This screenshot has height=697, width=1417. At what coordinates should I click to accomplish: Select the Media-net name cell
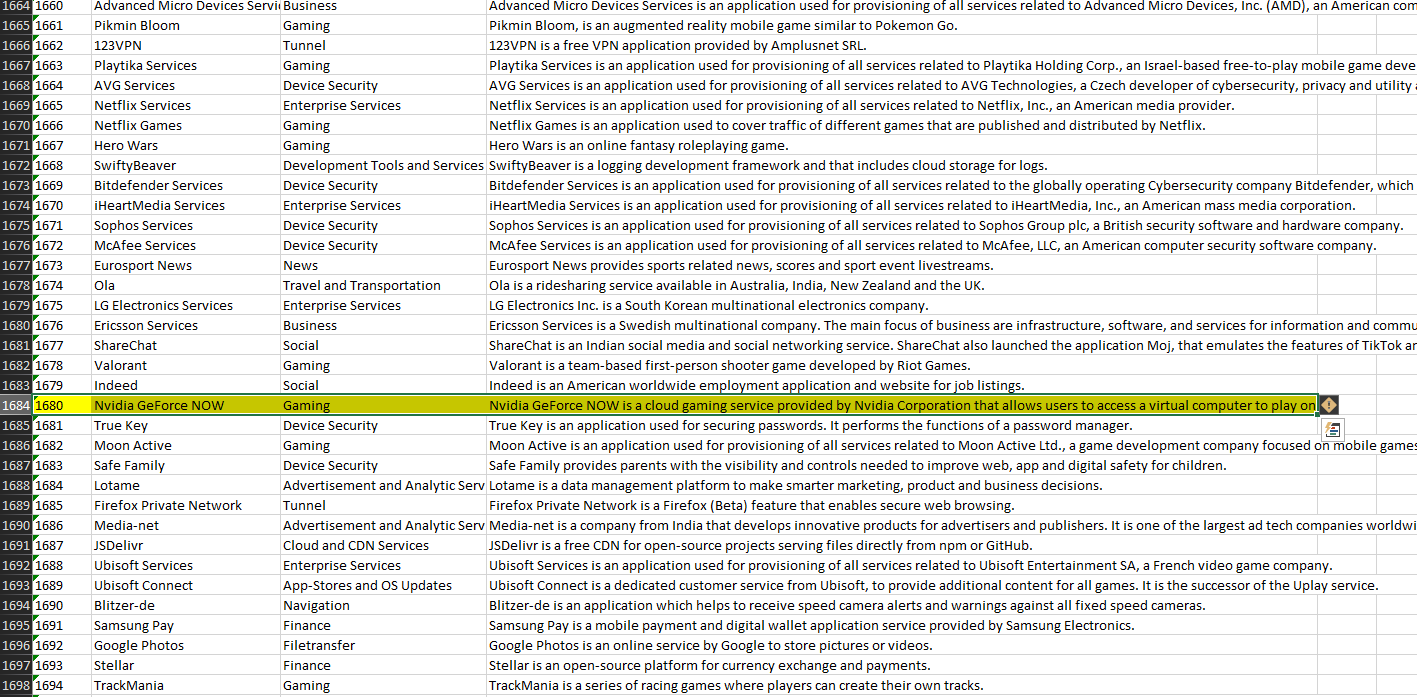(186, 525)
